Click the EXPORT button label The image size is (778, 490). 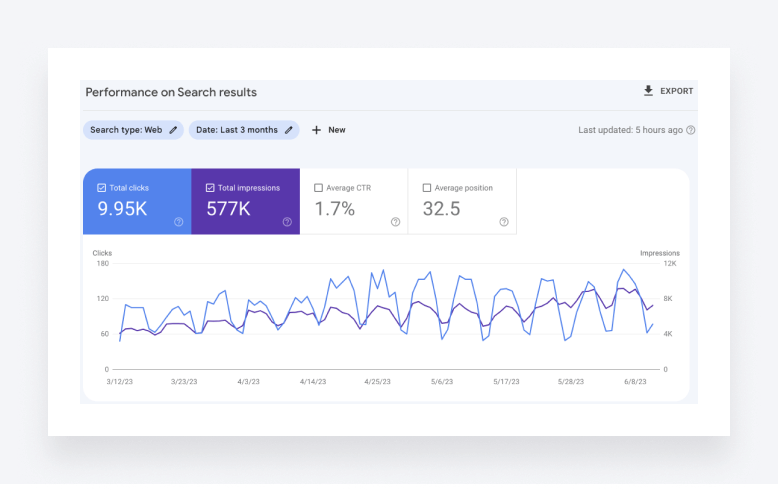[x=676, y=91]
